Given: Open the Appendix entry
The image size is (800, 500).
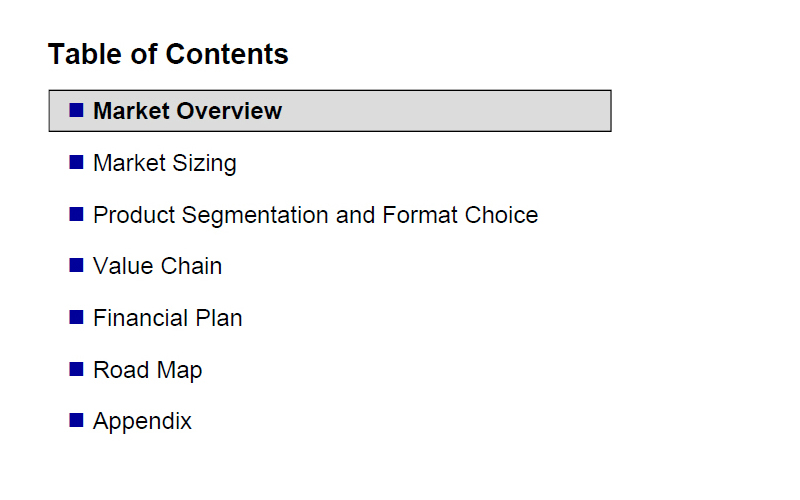Looking at the screenshot, I should tap(142, 422).
